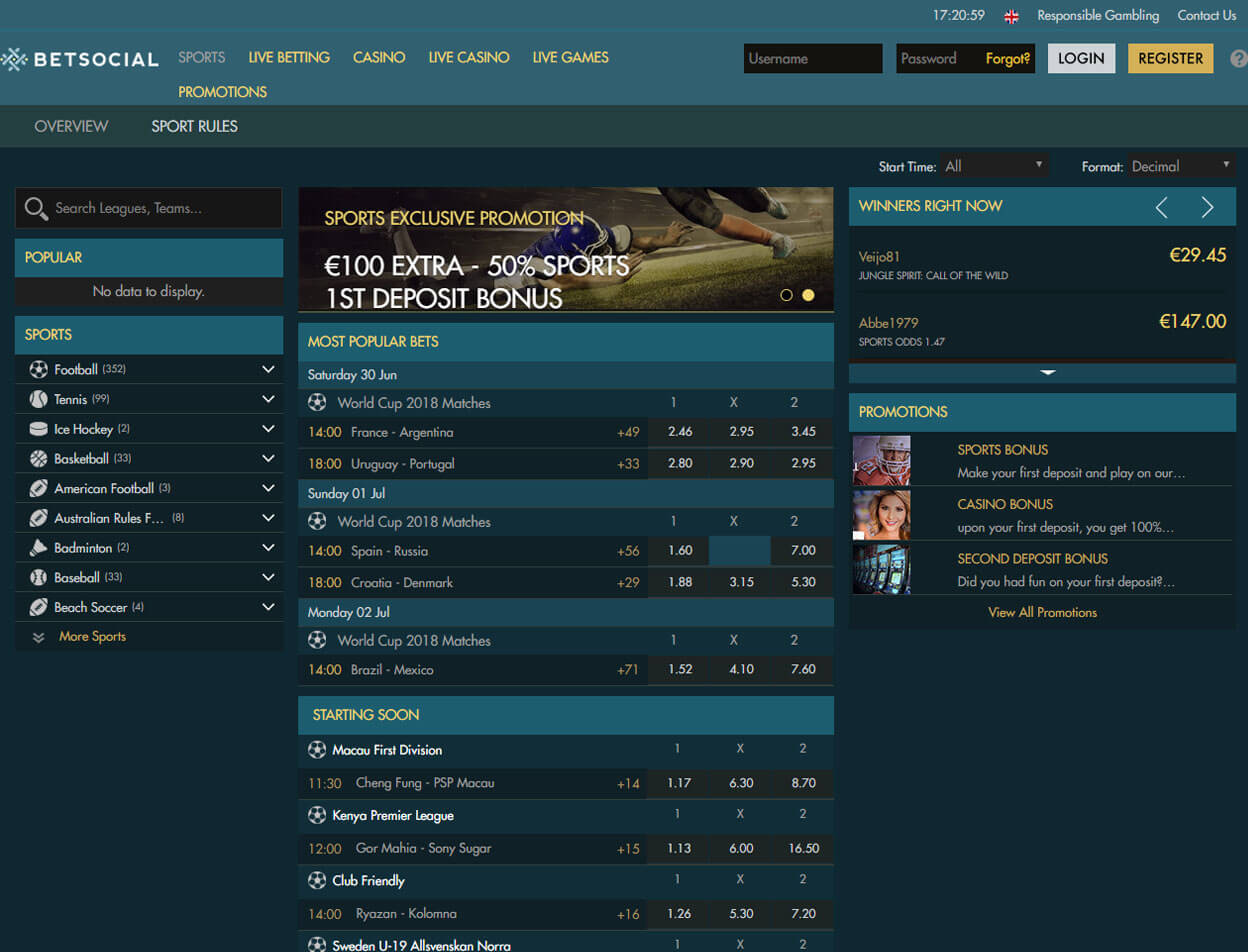Click the search magnifier icon
This screenshot has width=1248, height=952.
pos(36,208)
